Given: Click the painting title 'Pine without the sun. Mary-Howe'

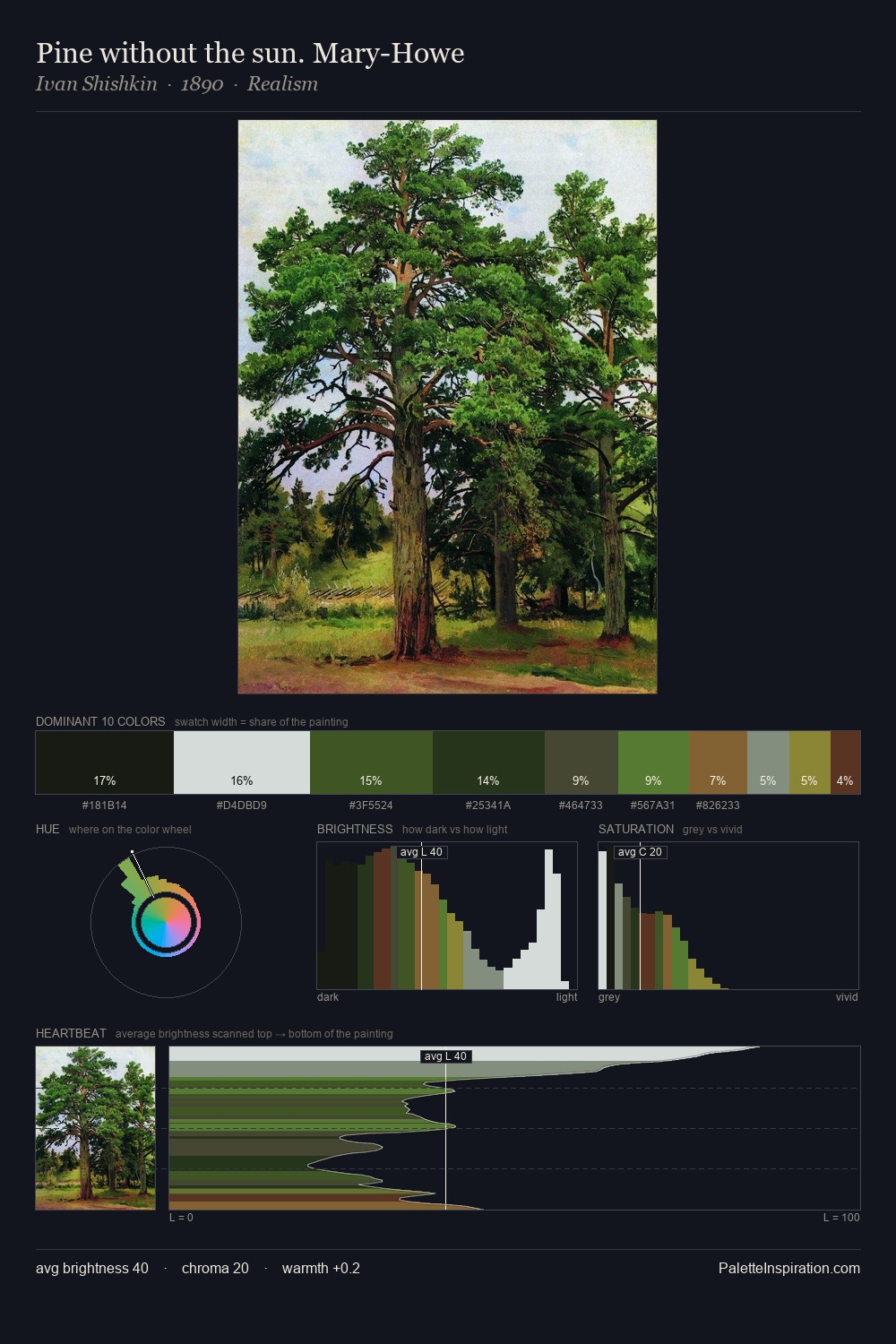Looking at the screenshot, I should (250, 53).
